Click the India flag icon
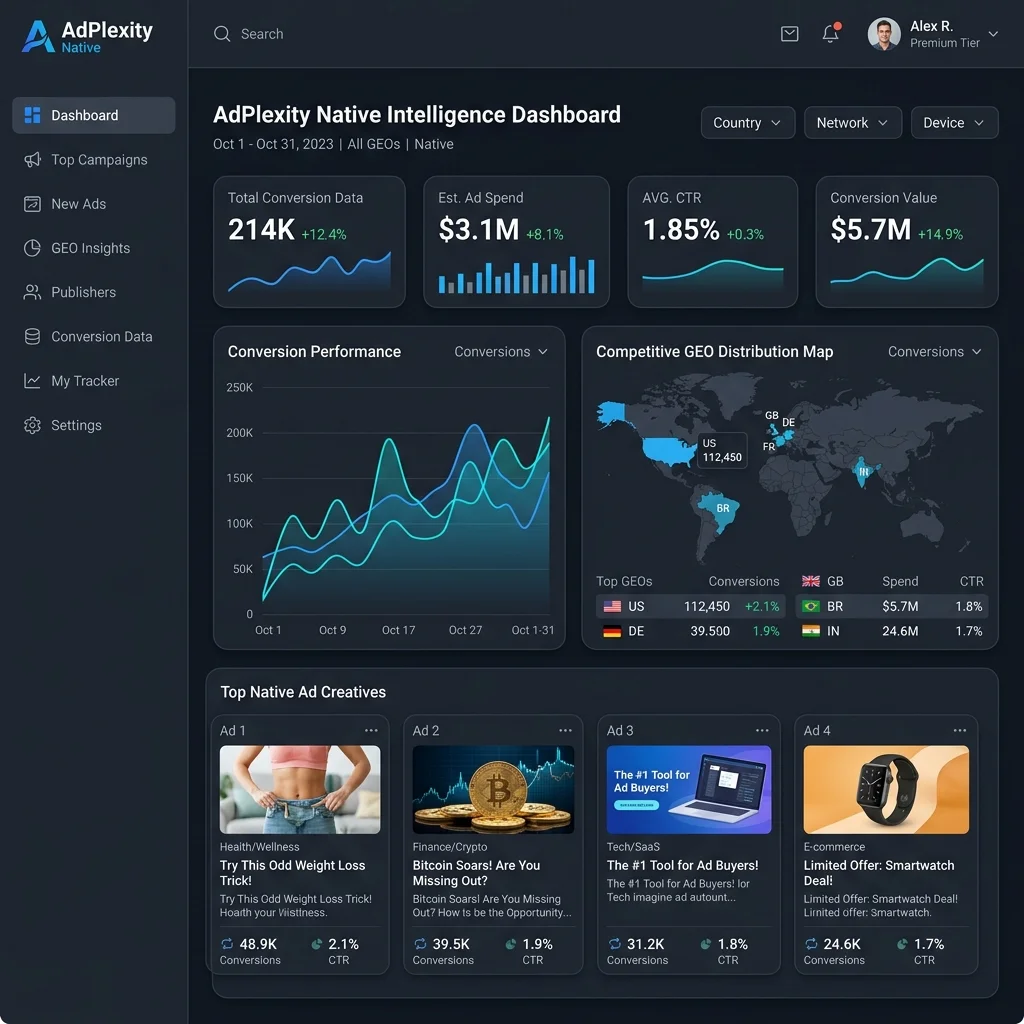Screen dimensions: 1024x1024 (x=810, y=631)
